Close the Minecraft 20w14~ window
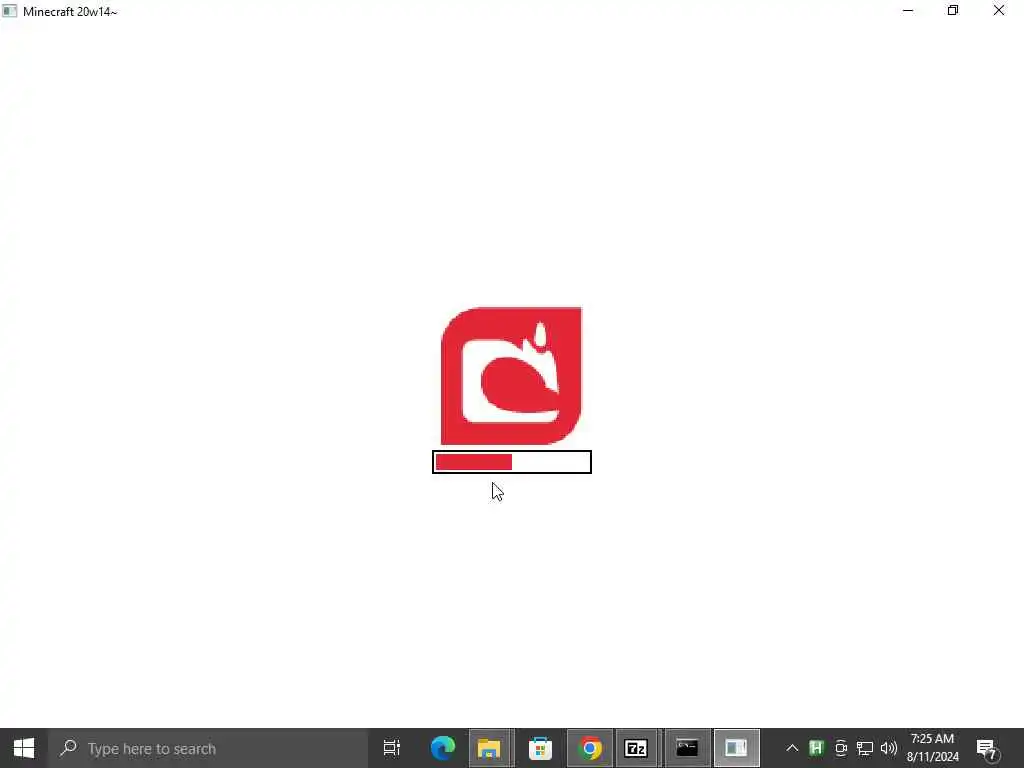 coord(999,10)
